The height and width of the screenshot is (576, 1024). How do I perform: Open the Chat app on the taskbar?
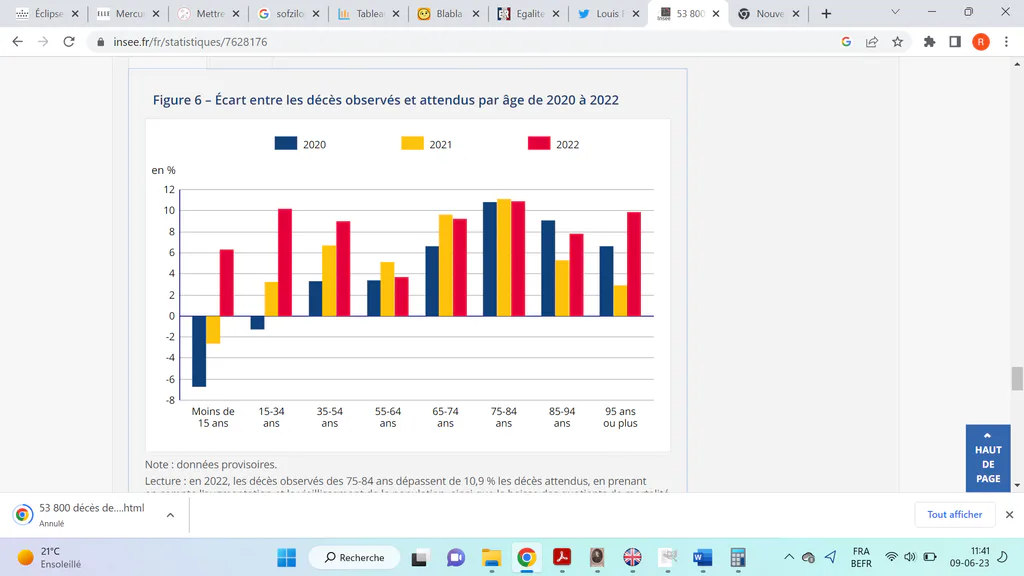click(456, 557)
